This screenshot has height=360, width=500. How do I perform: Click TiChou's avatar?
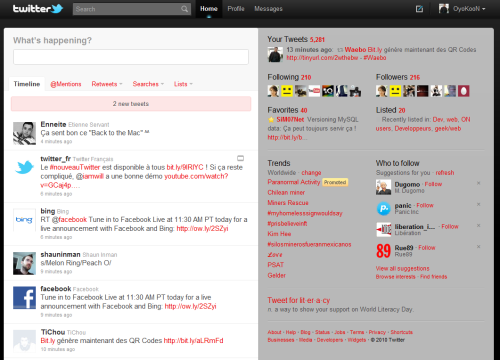(24, 341)
